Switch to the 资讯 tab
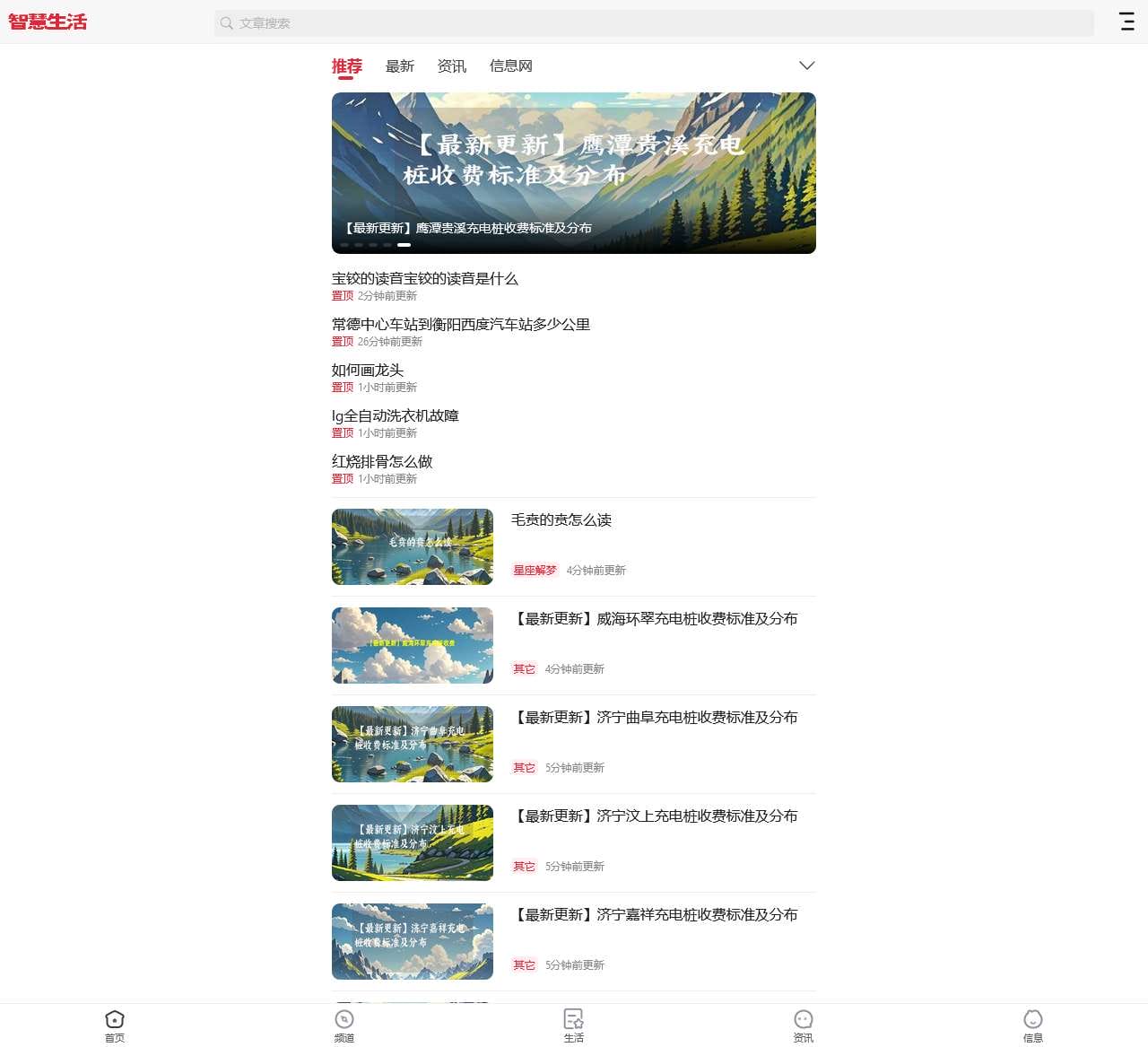The width and height of the screenshot is (1148, 1047). [x=452, y=66]
